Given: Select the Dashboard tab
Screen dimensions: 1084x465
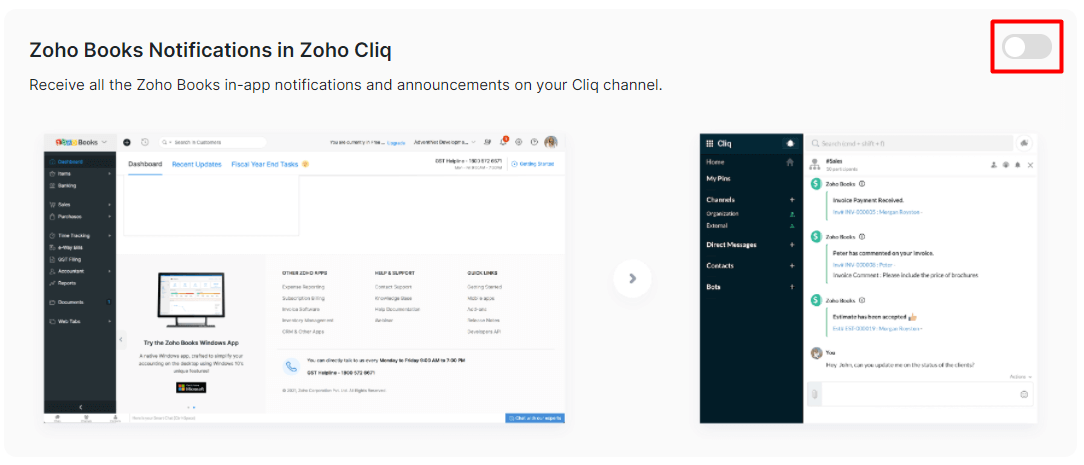Looking at the screenshot, I should (145, 164).
